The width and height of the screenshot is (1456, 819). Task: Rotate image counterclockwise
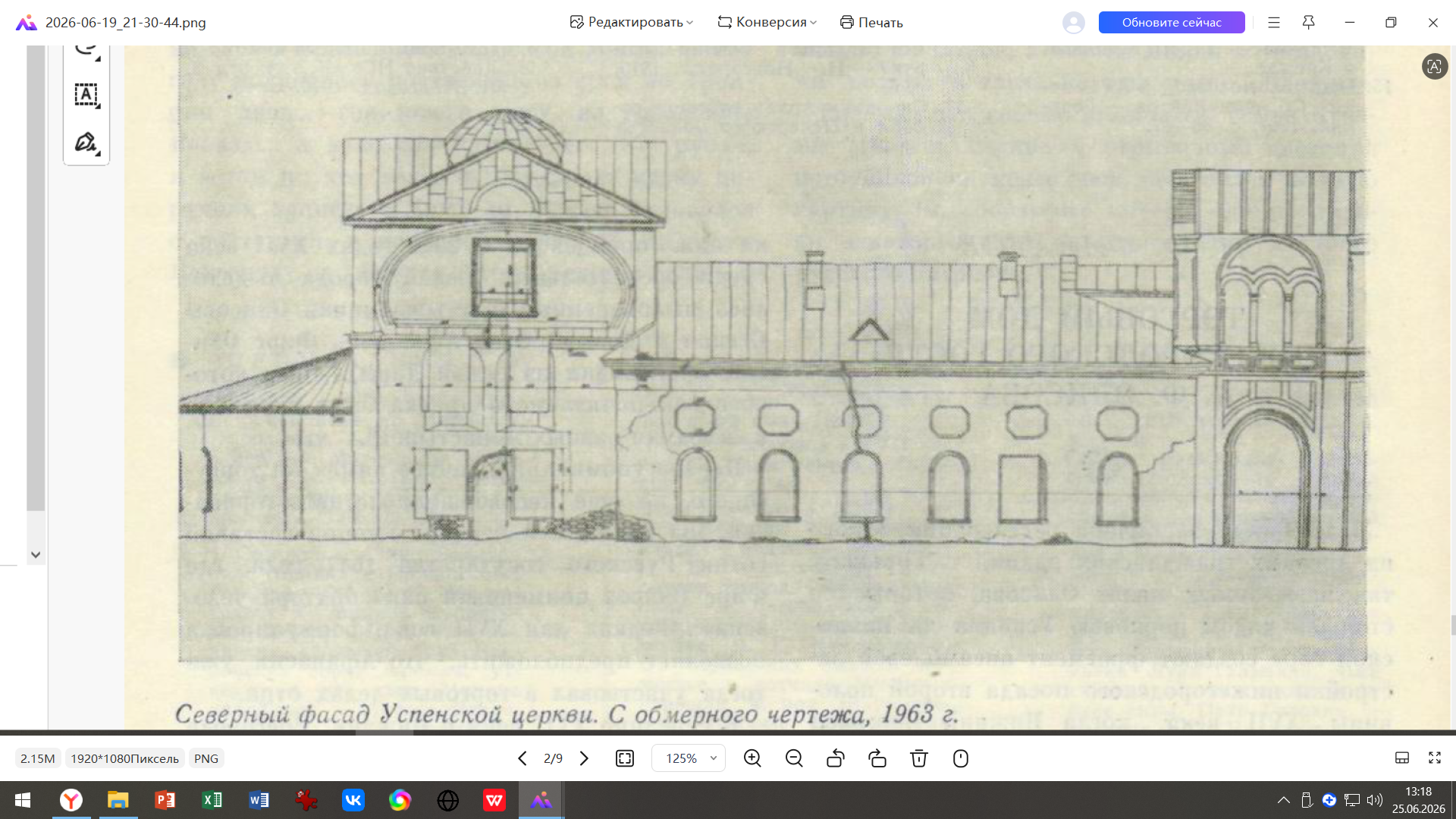click(836, 758)
